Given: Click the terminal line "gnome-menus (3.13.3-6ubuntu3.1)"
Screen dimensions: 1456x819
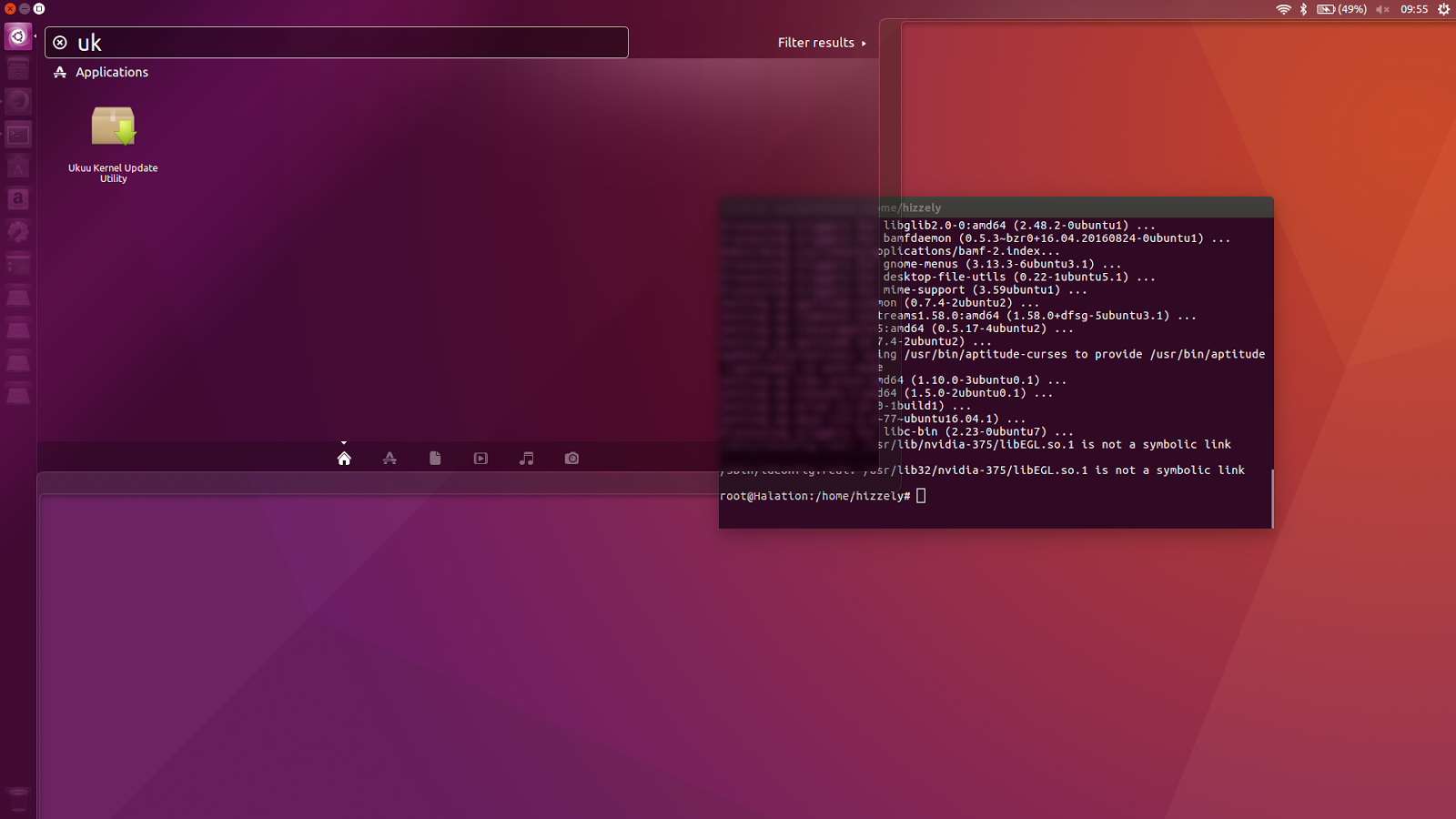Looking at the screenshot, I should click(1002, 264).
